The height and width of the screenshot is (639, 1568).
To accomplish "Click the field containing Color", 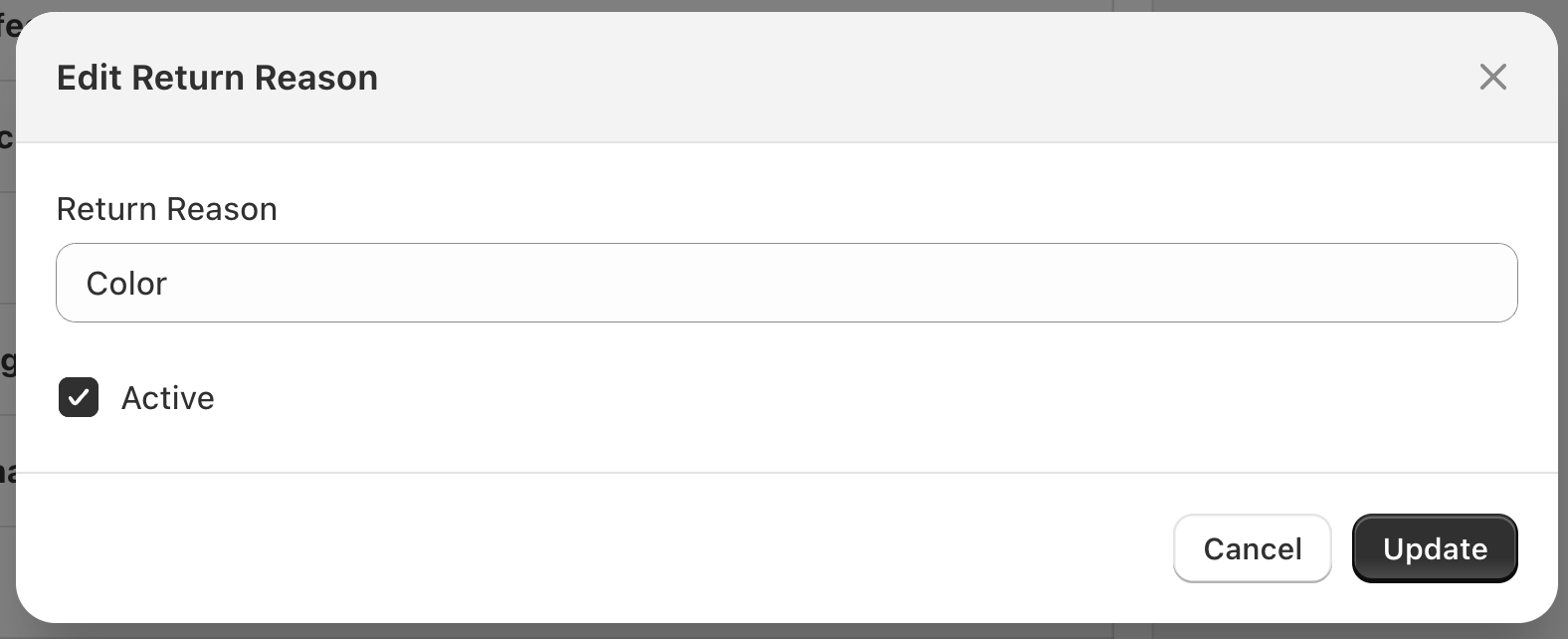I will tap(786, 283).
